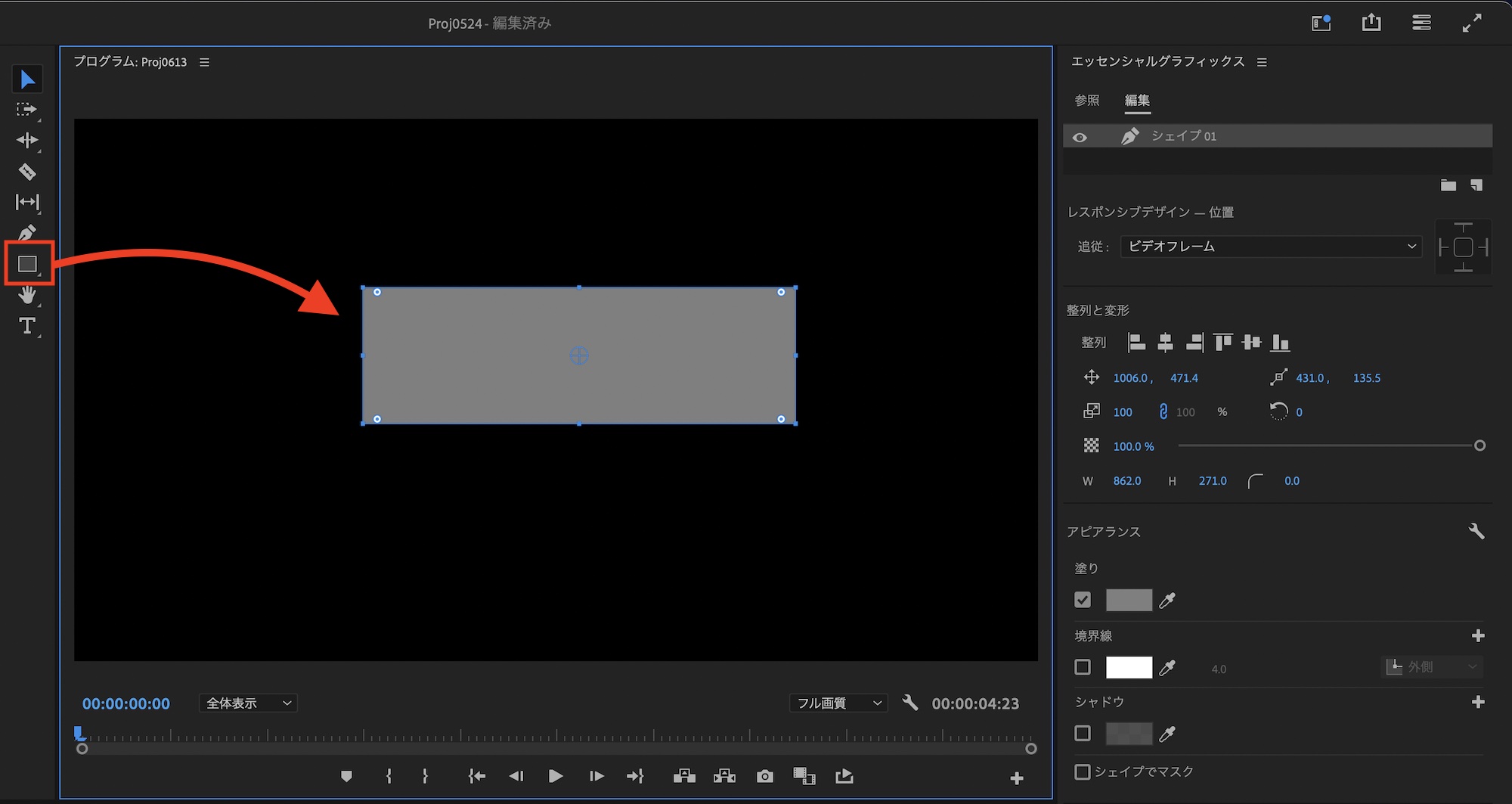Enable the シェイプでマスク checkbox

pyautogui.click(x=1083, y=771)
